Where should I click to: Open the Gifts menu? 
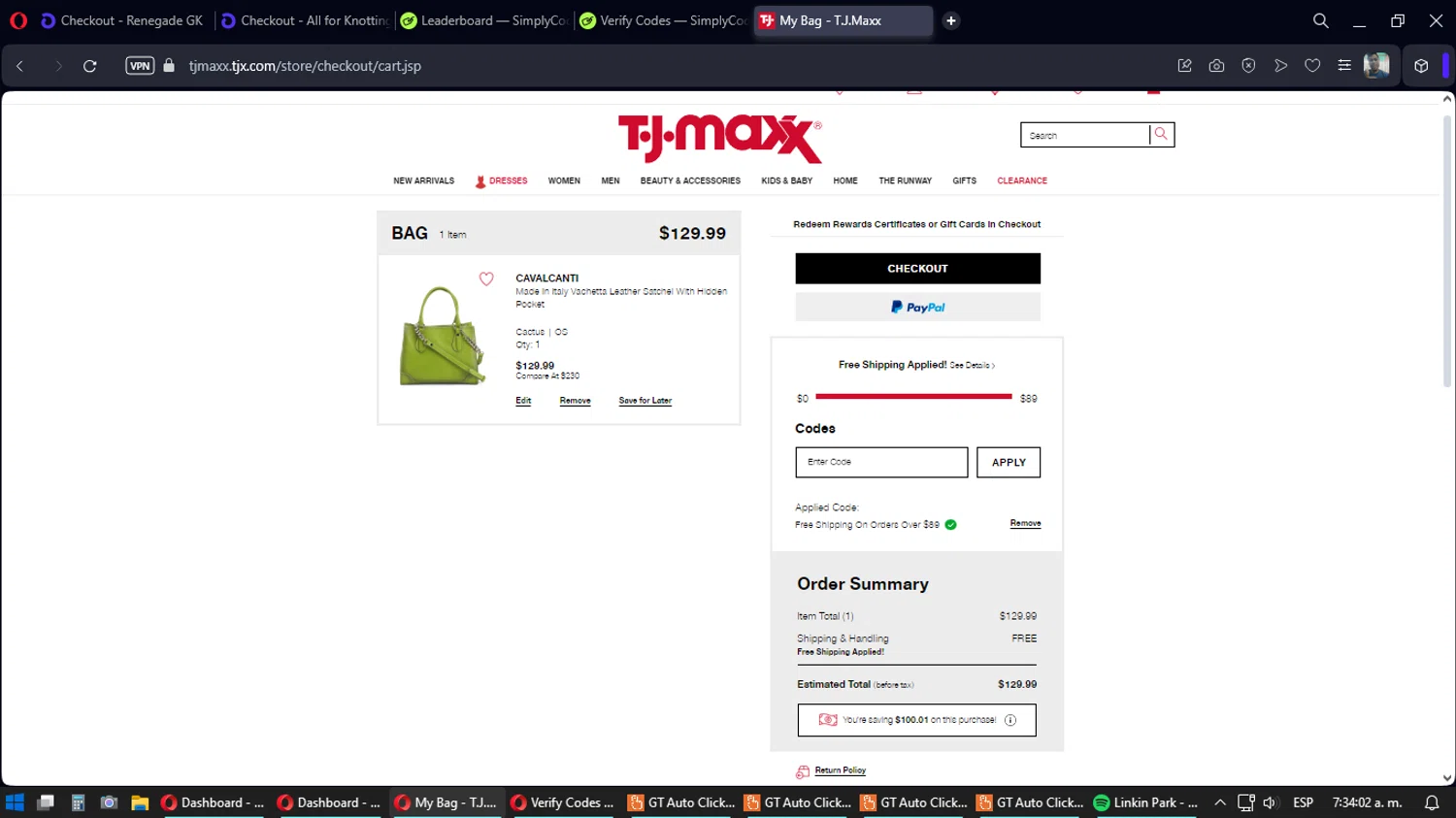pyautogui.click(x=965, y=180)
